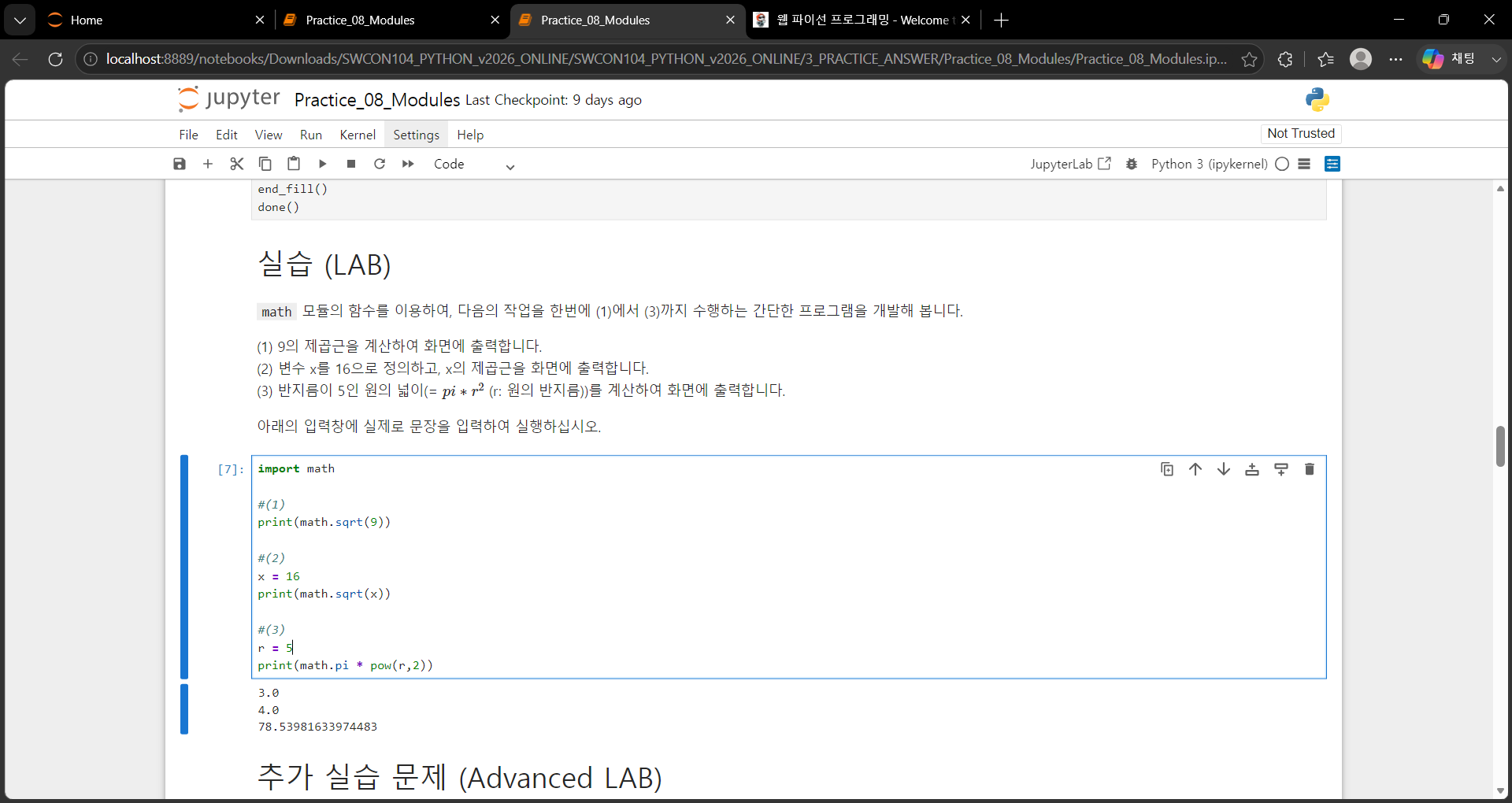Open the View menu
This screenshot has height=803, width=1512.
(269, 135)
